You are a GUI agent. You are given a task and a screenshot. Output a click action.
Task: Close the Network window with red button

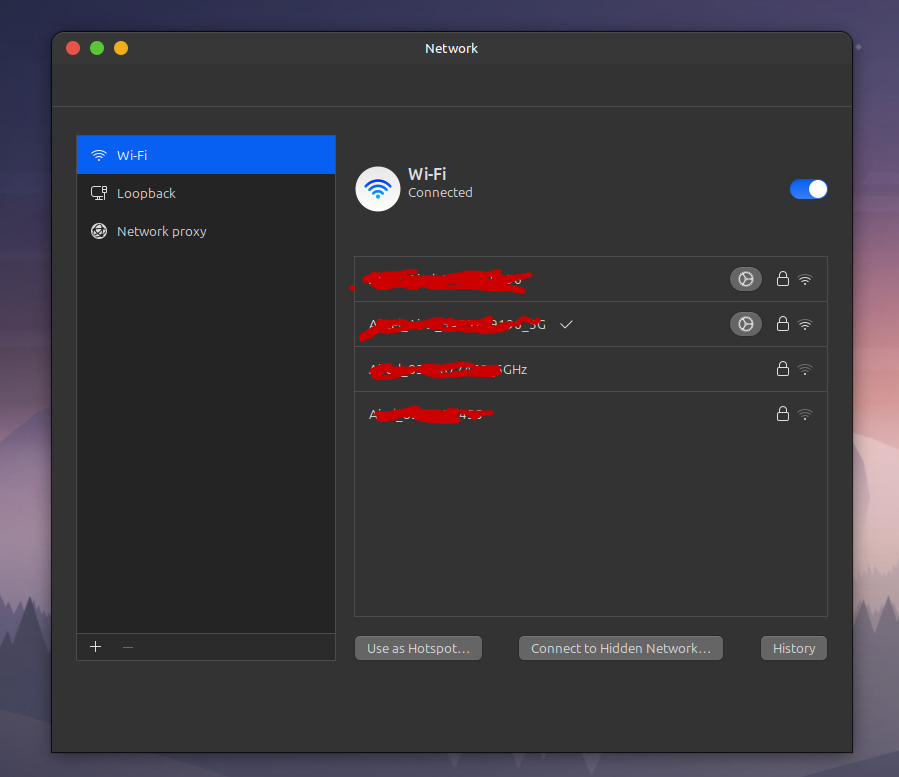click(x=73, y=48)
